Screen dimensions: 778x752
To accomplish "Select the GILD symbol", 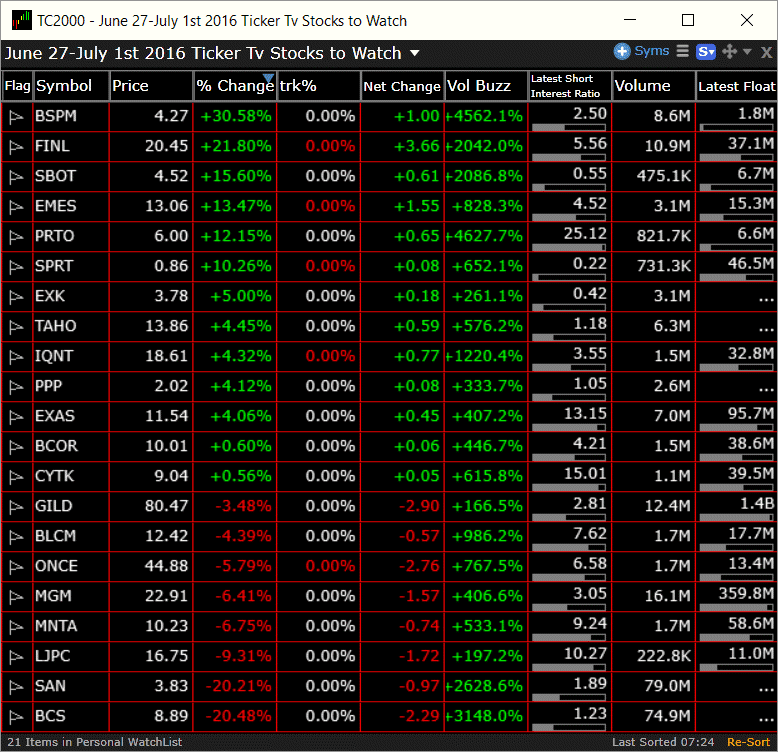I will pyautogui.click(x=54, y=506).
